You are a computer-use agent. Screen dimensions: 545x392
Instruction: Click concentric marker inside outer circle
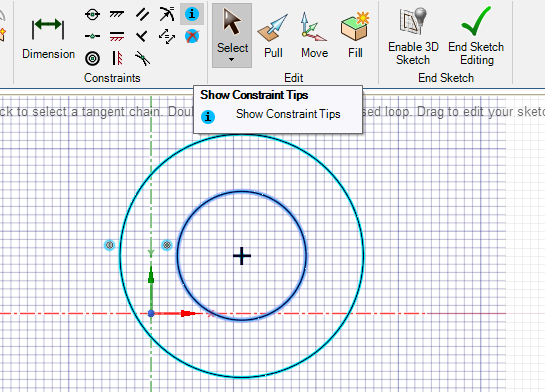167,245
